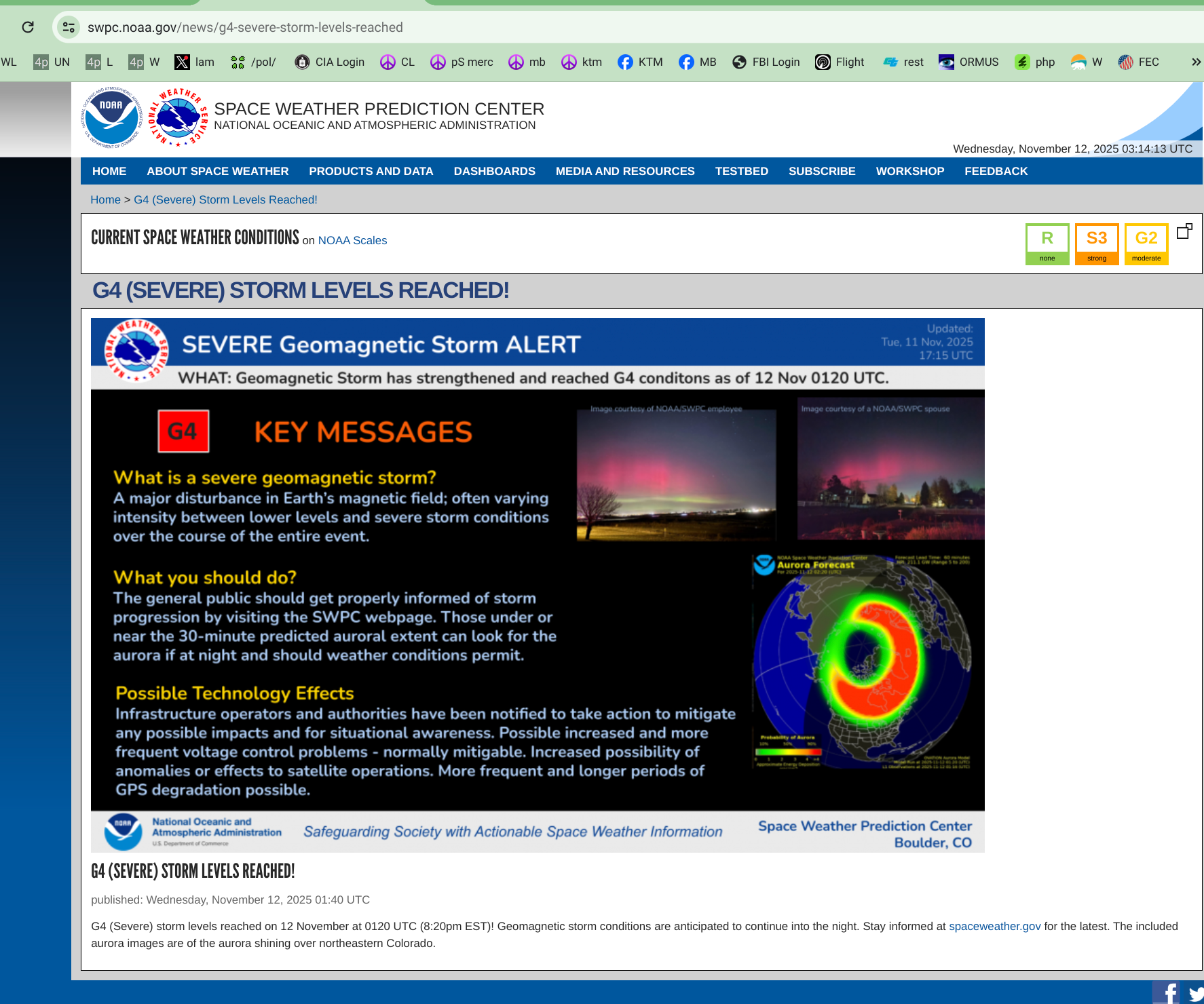
Task: Open the KTM Facebook bookmark
Action: 640,62
